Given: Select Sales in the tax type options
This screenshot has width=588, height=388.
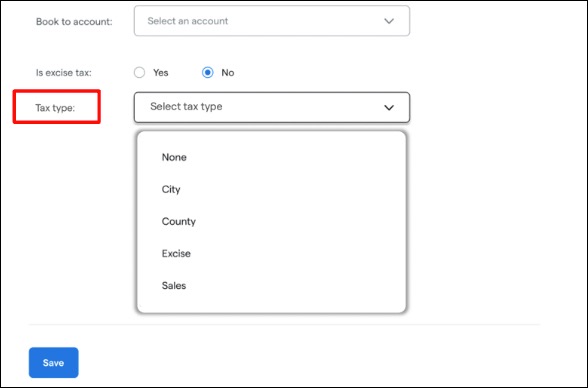Looking at the screenshot, I should point(174,286).
